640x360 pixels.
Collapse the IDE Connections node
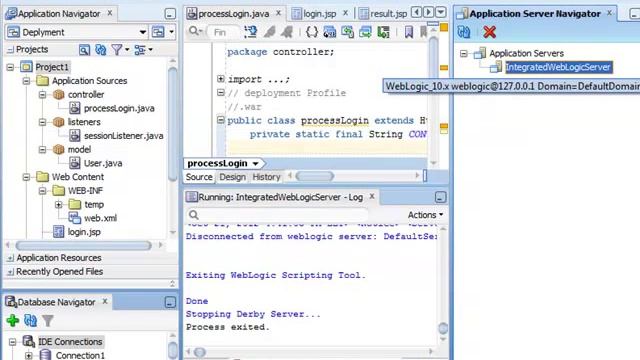13,342
